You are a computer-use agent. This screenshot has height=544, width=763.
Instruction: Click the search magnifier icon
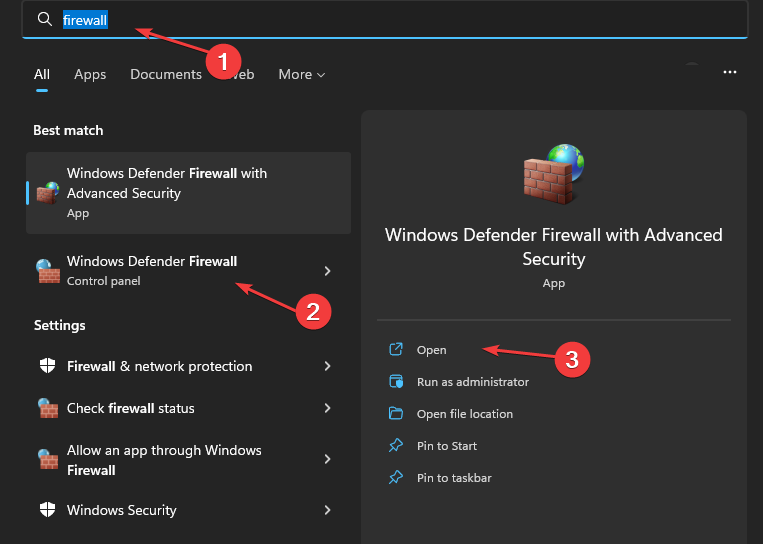[x=44, y=19]
